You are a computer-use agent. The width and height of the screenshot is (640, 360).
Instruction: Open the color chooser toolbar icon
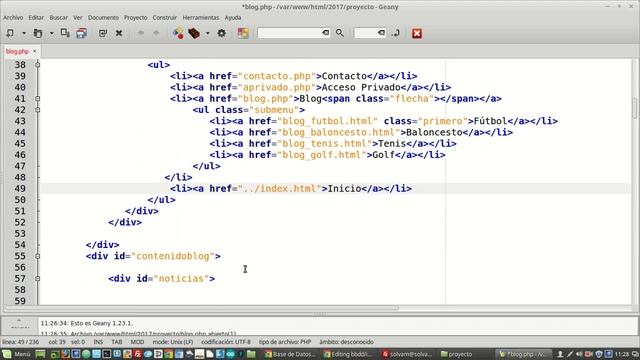pos(243,33)
